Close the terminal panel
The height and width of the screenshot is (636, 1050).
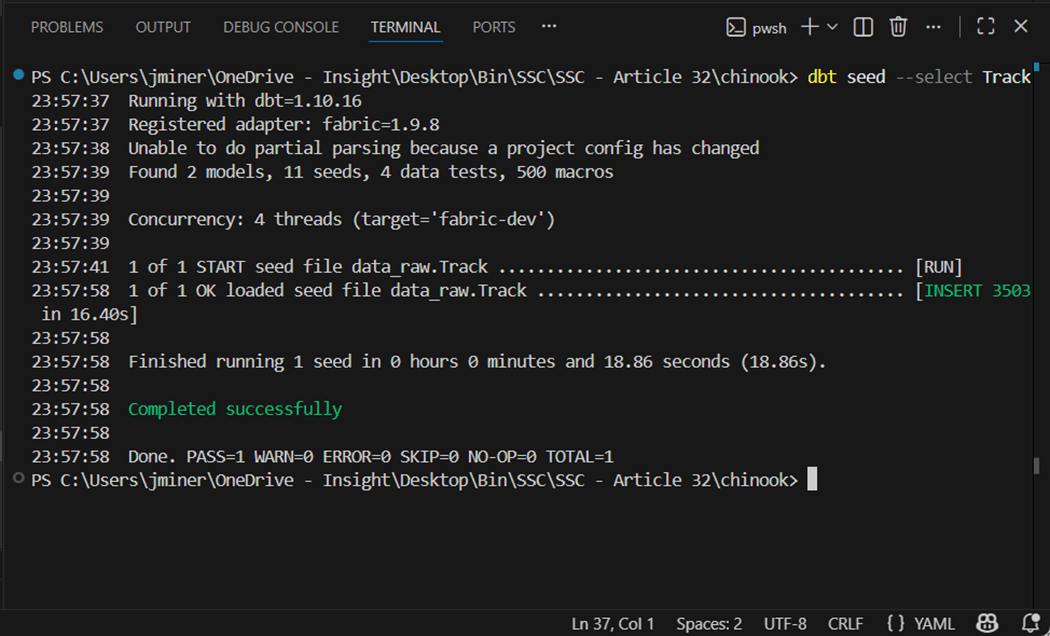point(1021,27)
